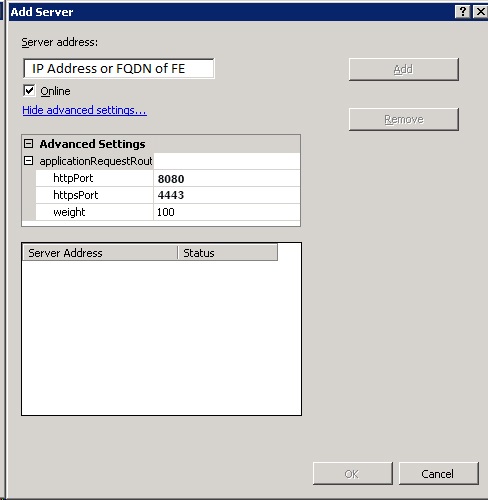The image size is (488, 500).
Task: Click the Add button
Action: click(404, 69)
